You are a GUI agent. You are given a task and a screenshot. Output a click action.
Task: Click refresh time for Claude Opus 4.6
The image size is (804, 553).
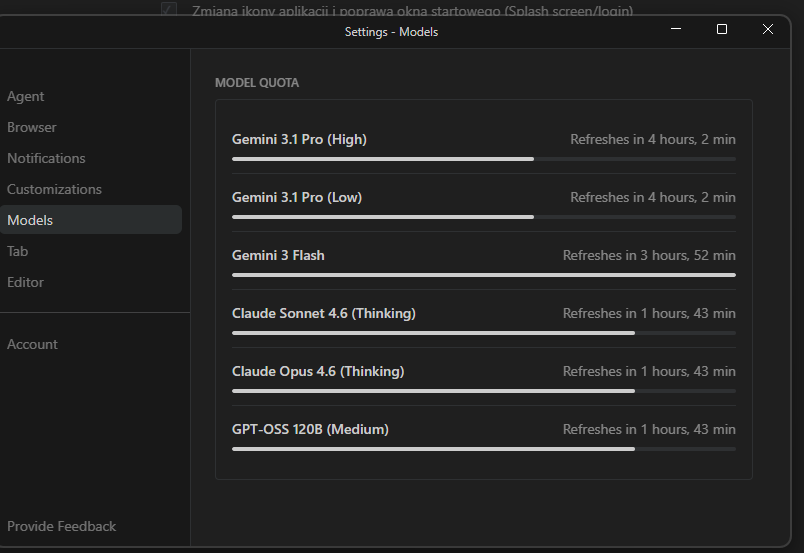[x=649, y=371]
